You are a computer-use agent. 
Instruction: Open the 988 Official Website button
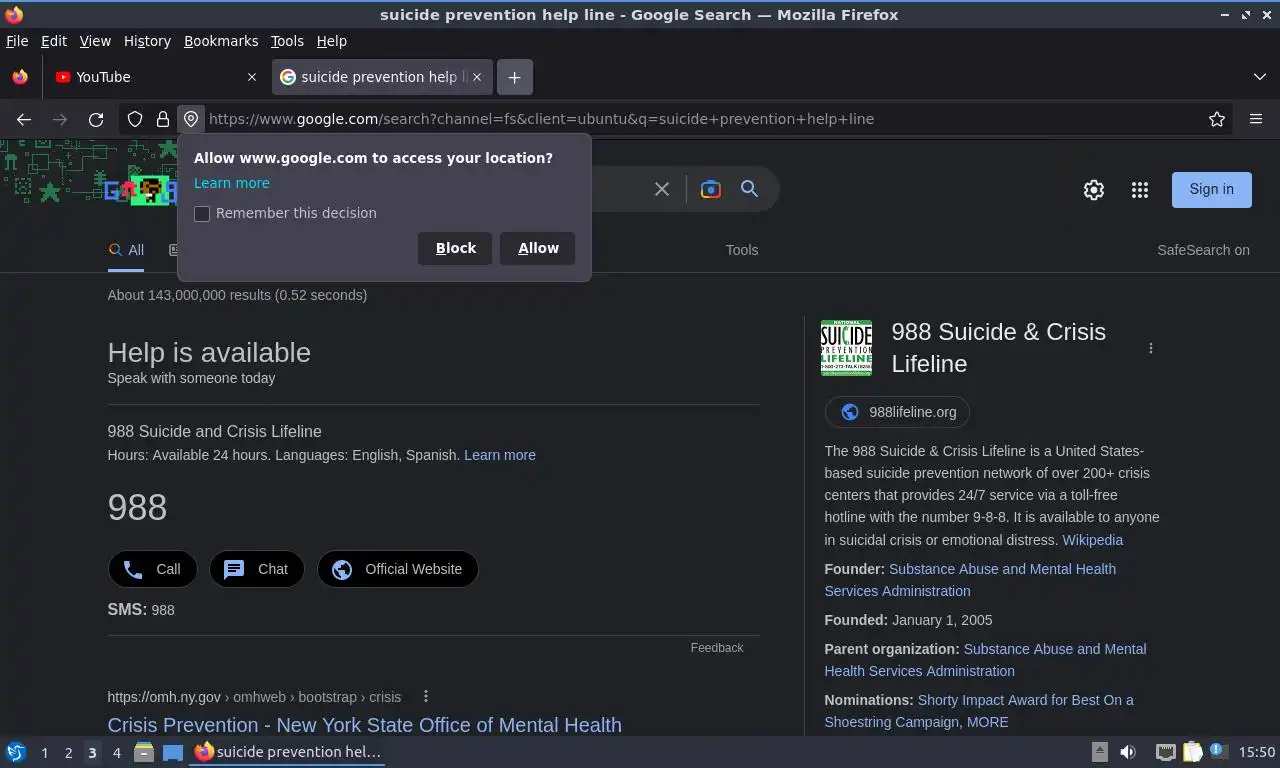click(x=398, y=569)
